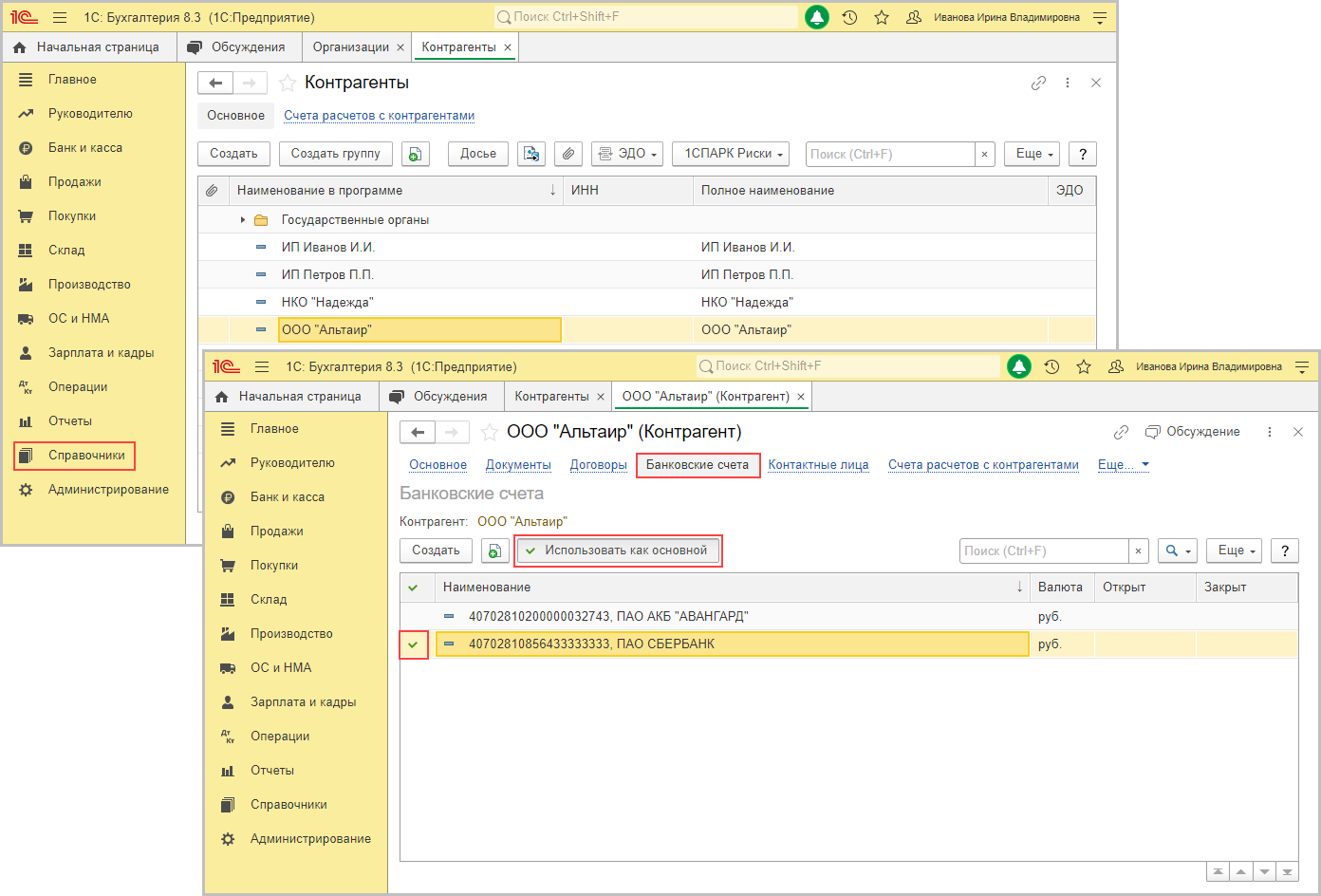
Task: Click Создать button in the bank accounts list
Action: 436,551
